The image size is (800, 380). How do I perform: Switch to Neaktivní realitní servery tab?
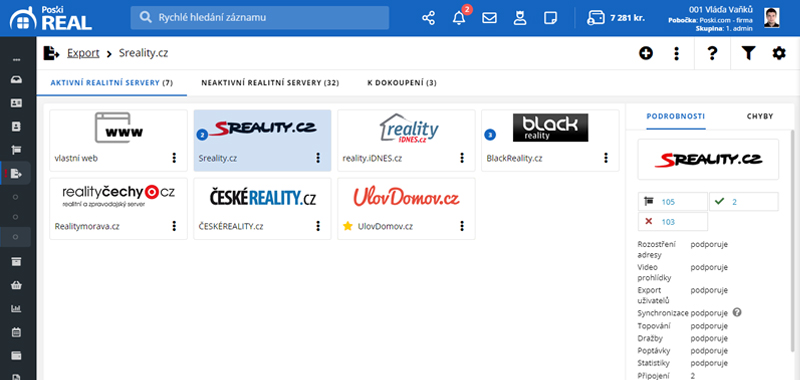point(270,83)
